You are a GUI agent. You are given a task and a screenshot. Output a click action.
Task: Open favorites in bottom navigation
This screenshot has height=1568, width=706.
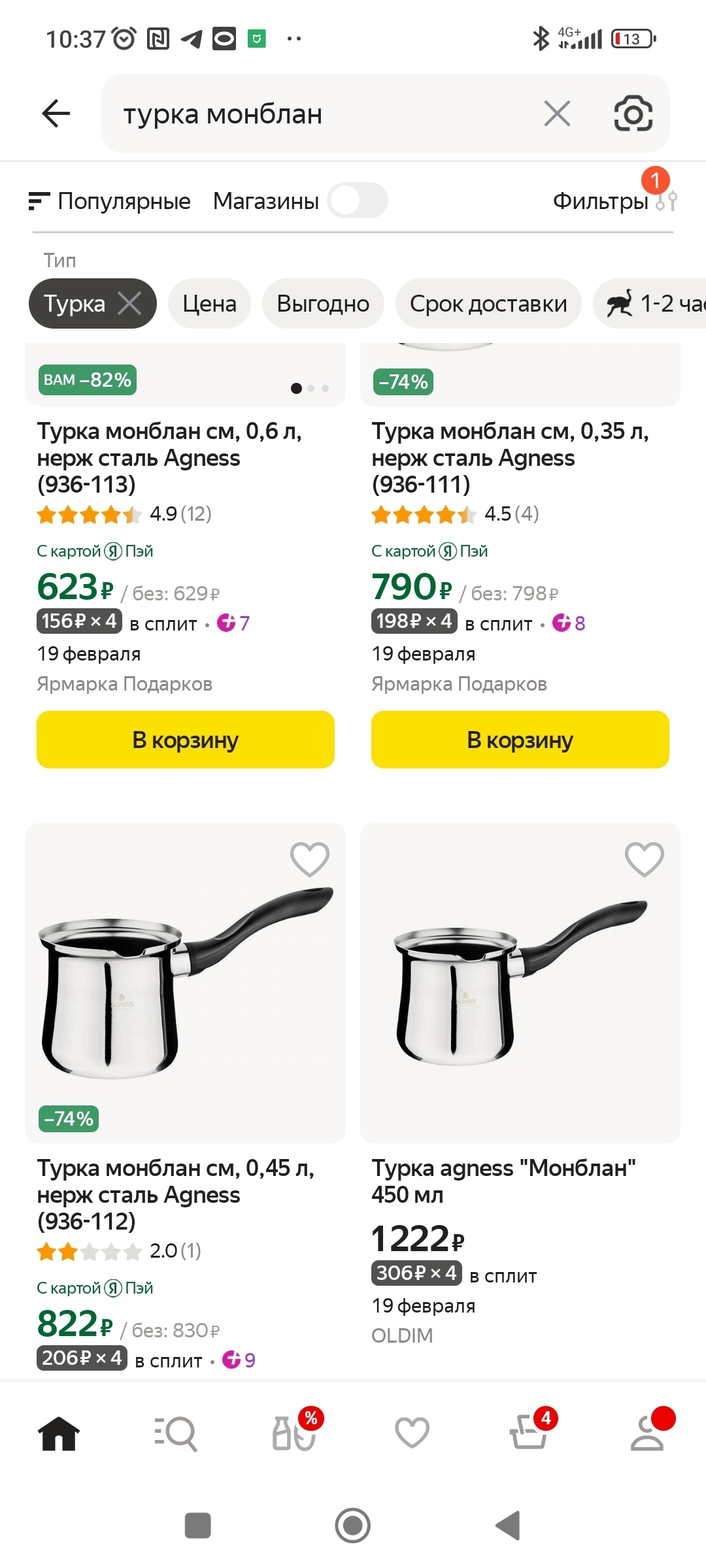click(412, 1433)
